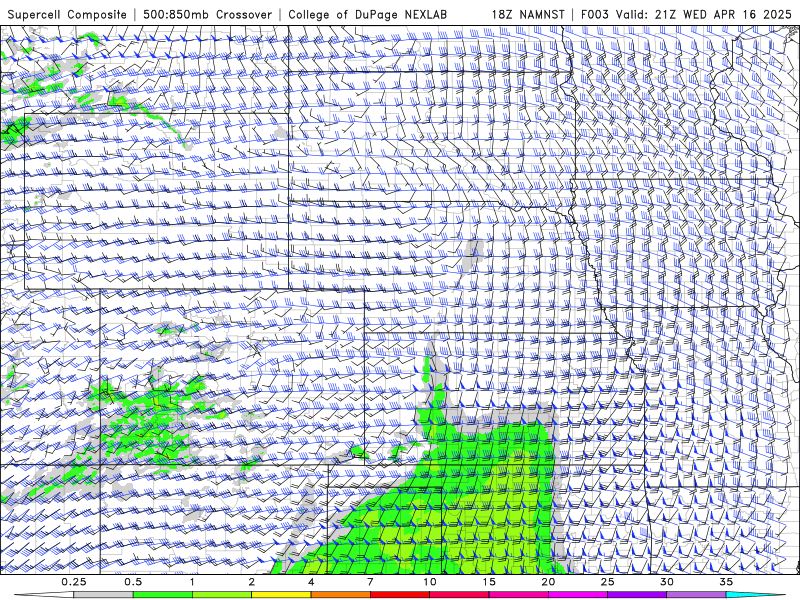Pick the yellow color bar segment

click(x=281, y=595)
